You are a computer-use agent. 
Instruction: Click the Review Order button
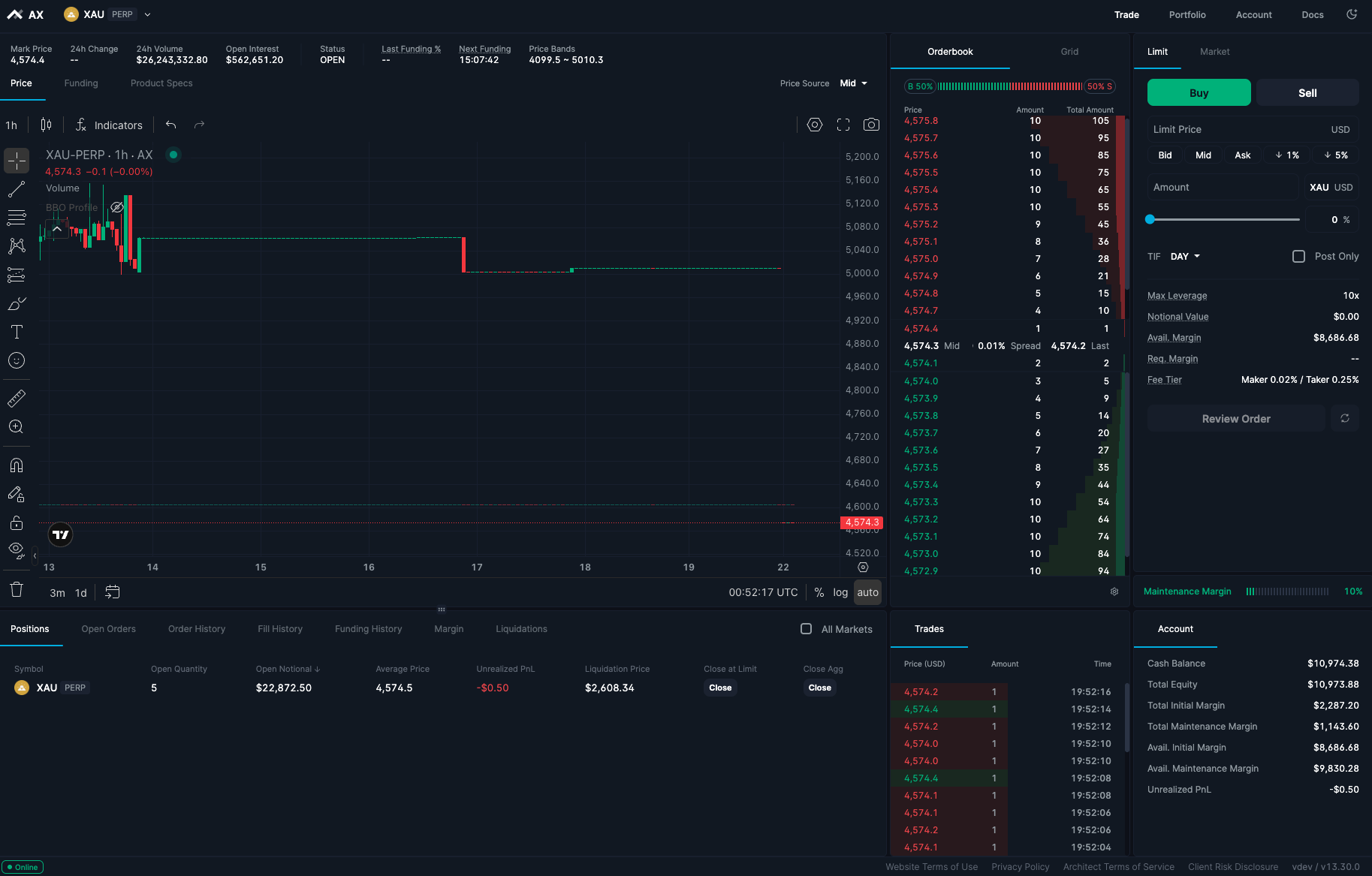click(x=1236, y=418)
